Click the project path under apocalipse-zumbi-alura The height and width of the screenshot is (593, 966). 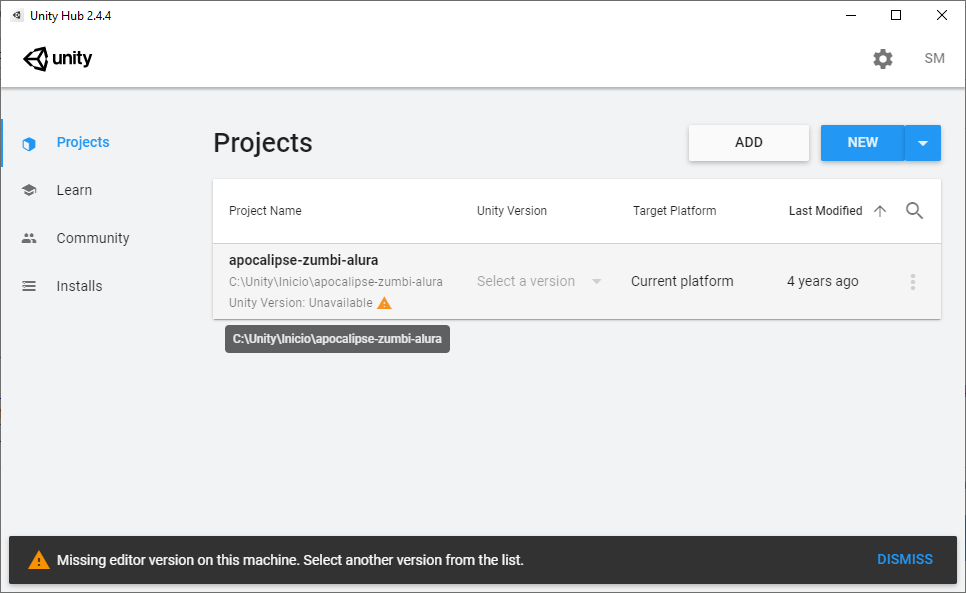coord(336,282)
